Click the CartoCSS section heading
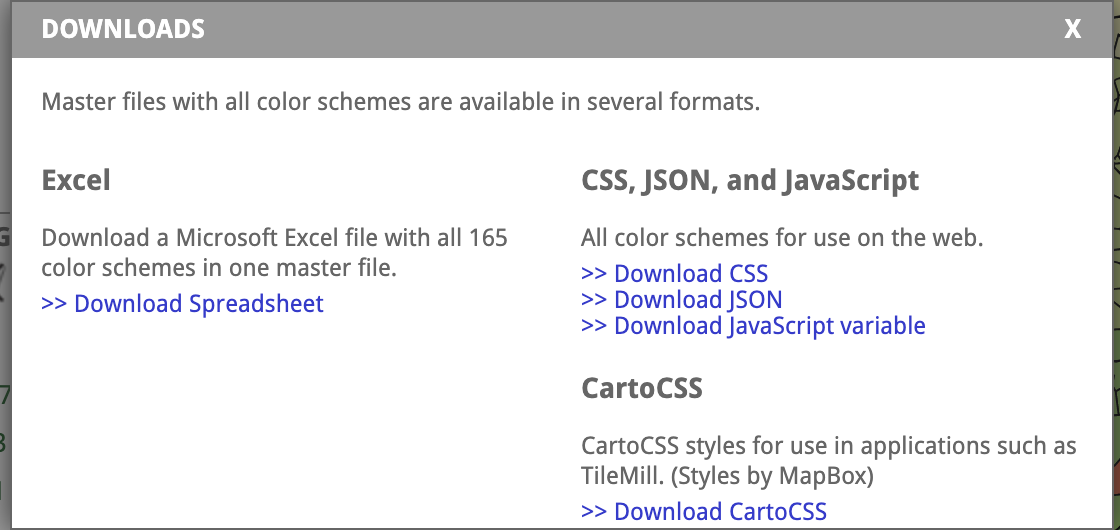Screen dimensions: 1120x530 pyautogui.click(x=642, y=387)
